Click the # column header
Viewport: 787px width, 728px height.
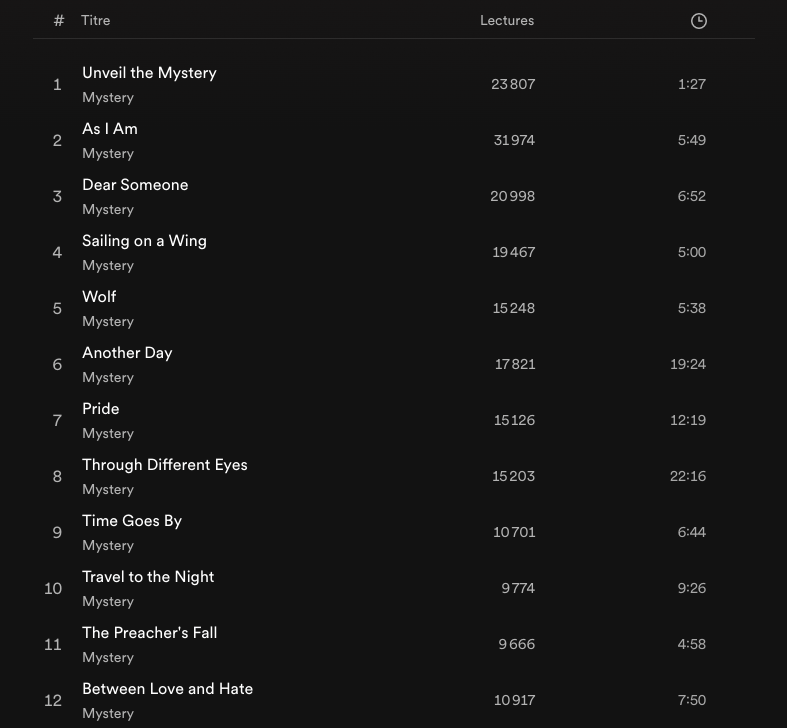click(59, 21)
